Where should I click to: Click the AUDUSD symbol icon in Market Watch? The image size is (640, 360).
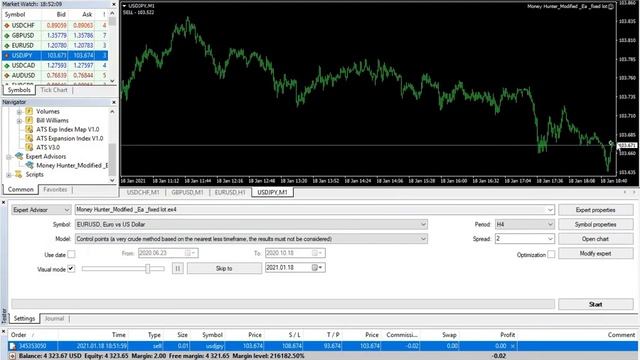(x=7, y=76)
